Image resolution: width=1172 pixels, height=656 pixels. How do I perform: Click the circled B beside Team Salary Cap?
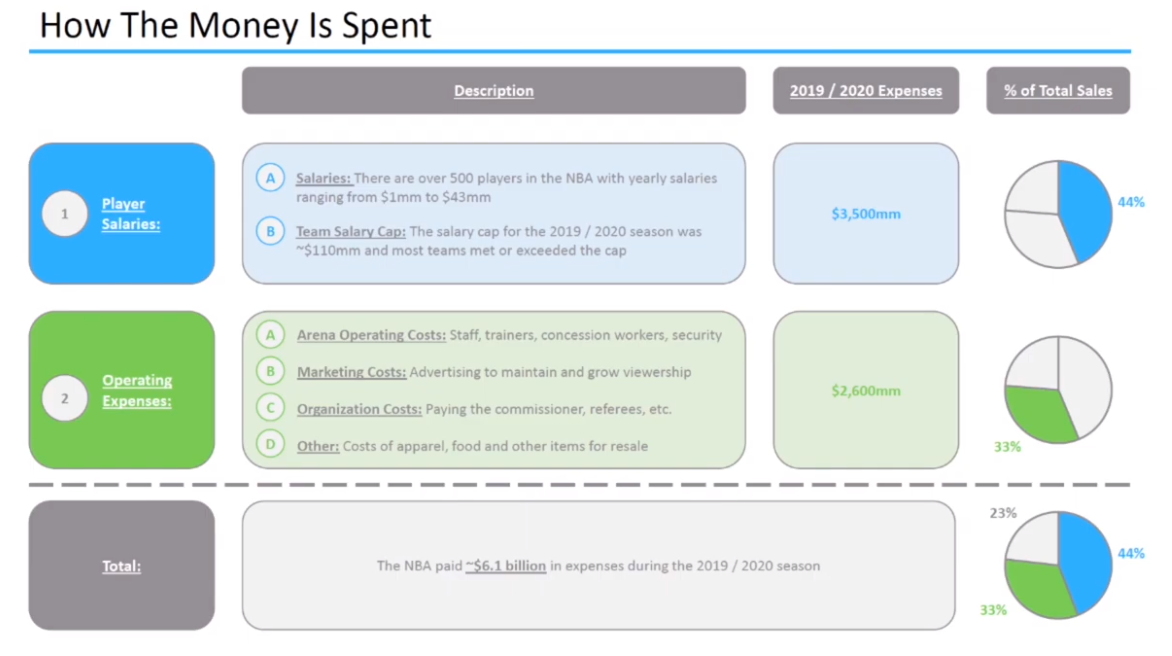(x=270, y=231)
